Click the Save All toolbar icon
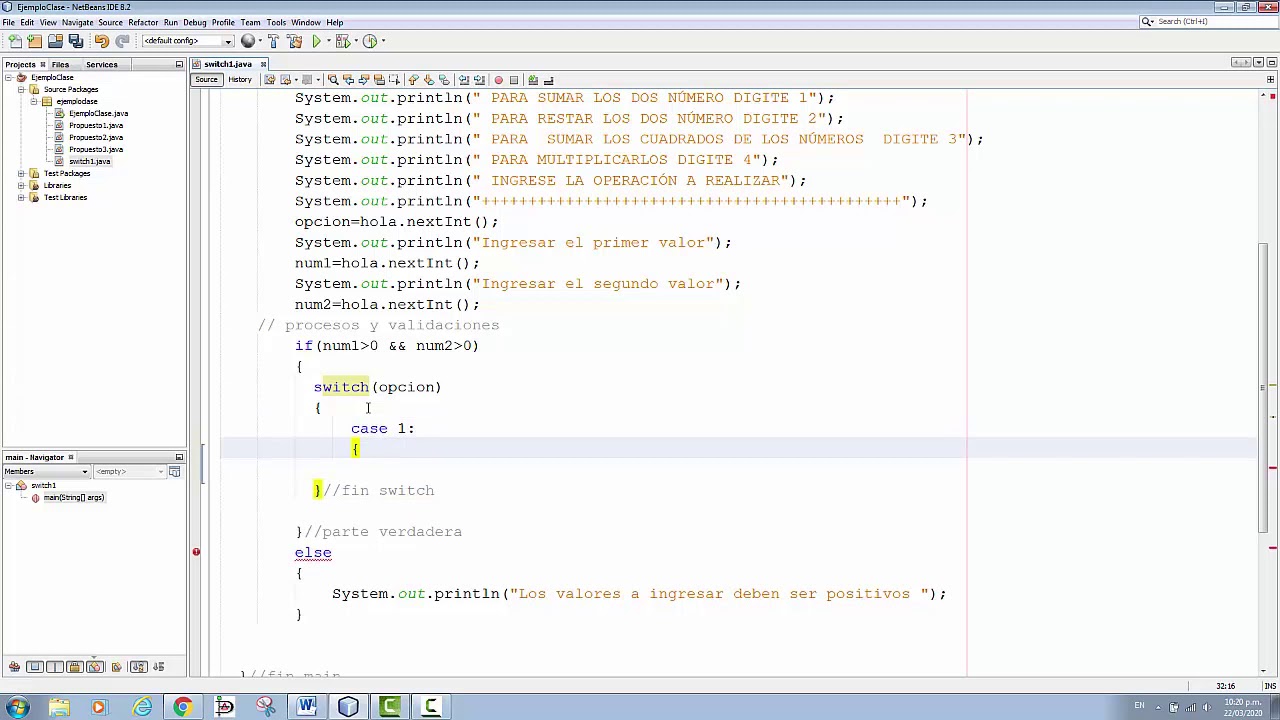This screenshot has height=720, width=1280. tap(75, 41)
